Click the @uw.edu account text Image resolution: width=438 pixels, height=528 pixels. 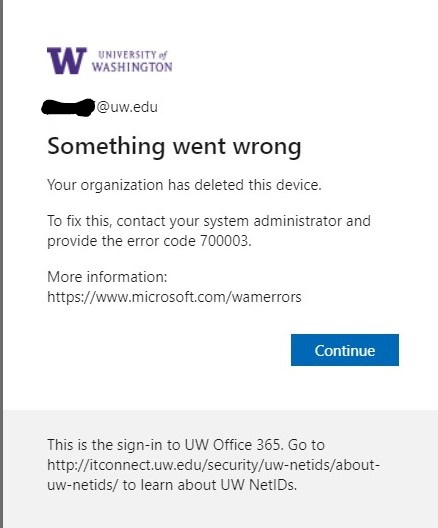[x=127, y=107]
